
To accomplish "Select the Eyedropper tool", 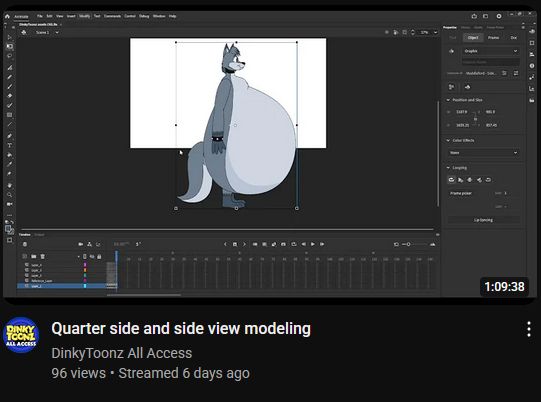I will [x=9, y=164].
